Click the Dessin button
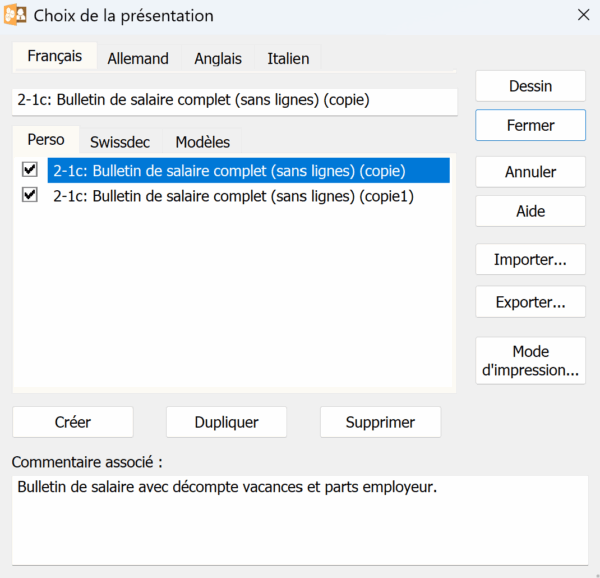 point(530,86)
